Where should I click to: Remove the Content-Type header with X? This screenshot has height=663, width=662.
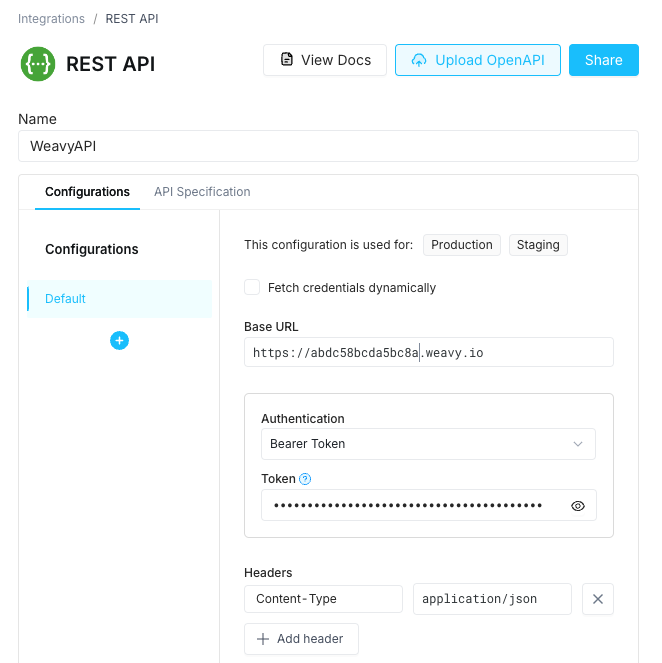[598, 599]
